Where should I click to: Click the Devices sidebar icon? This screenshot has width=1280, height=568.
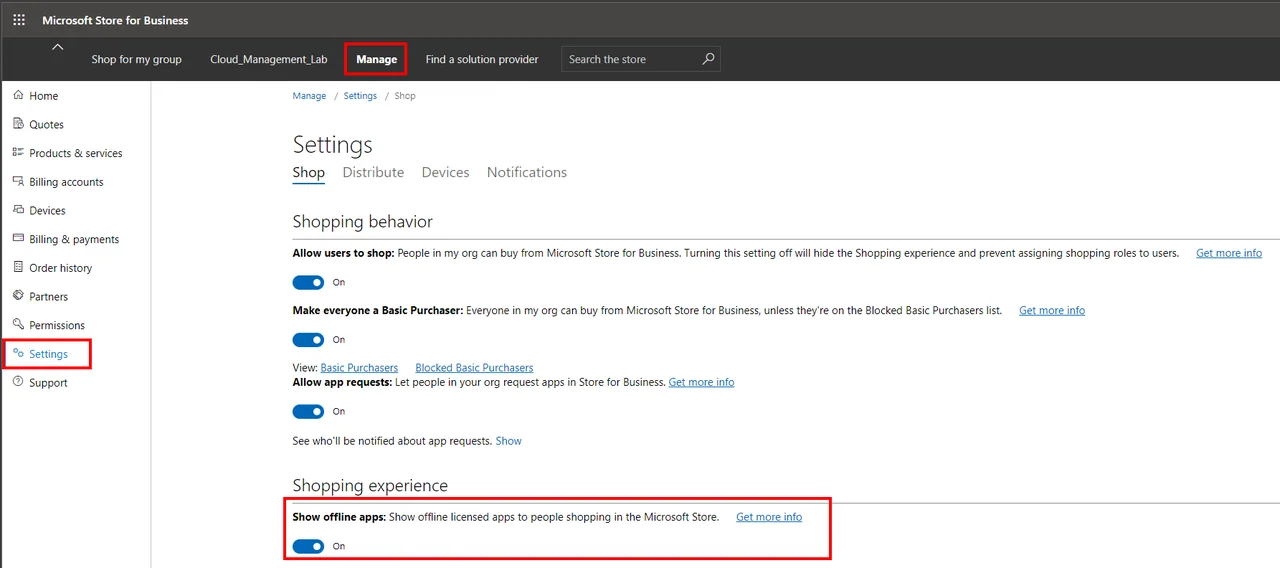click(18, 210)
